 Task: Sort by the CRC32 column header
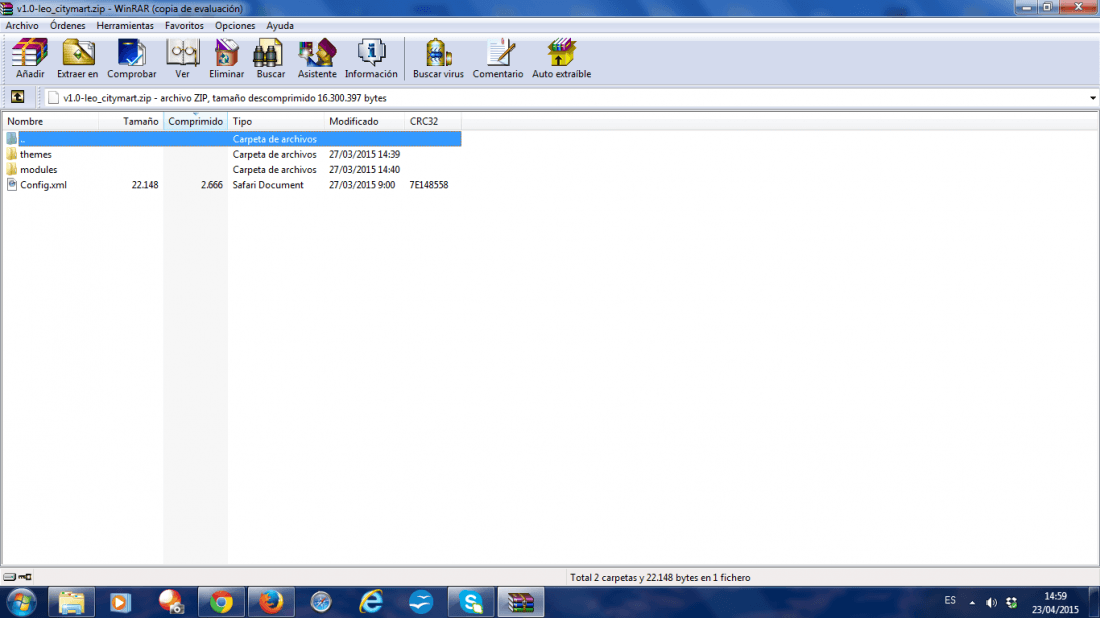coord(434,121)
